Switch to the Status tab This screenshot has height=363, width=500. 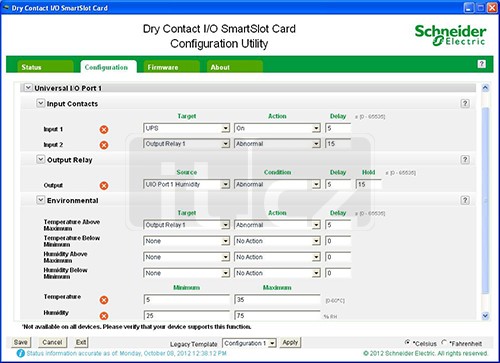point(45,67)
